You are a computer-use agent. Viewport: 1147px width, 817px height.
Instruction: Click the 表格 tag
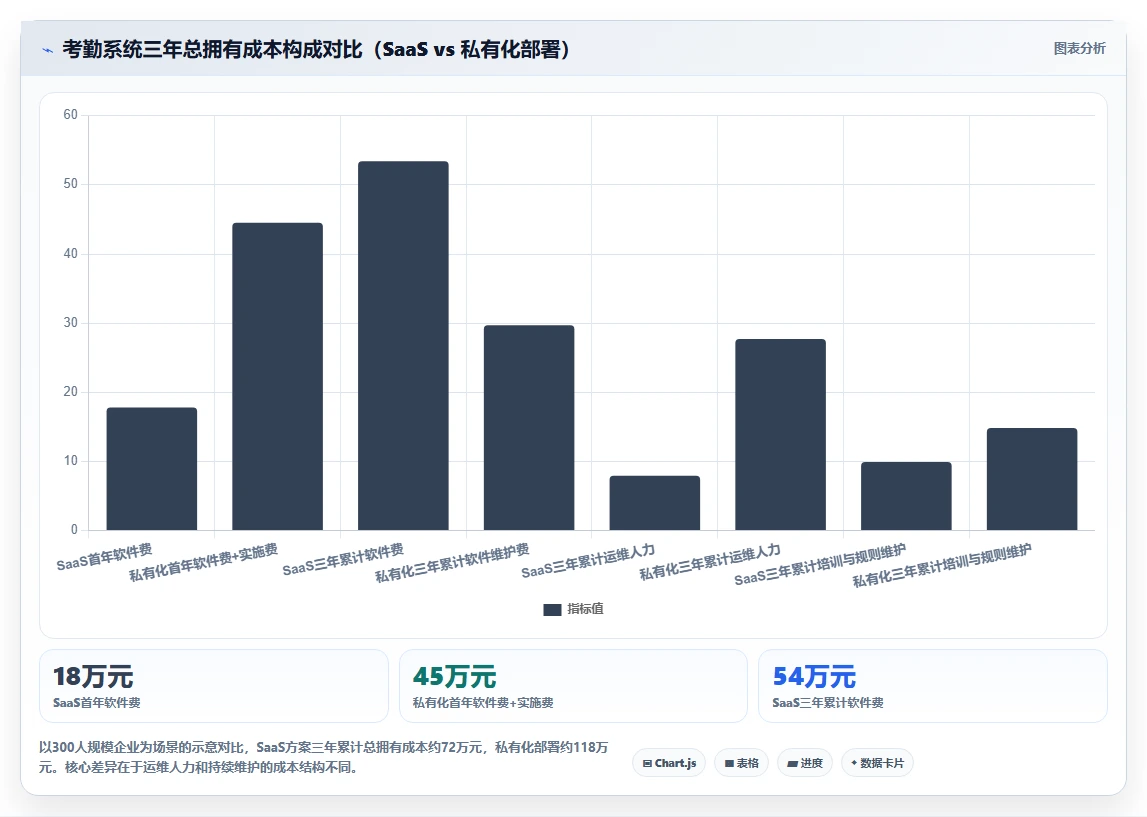741,763
